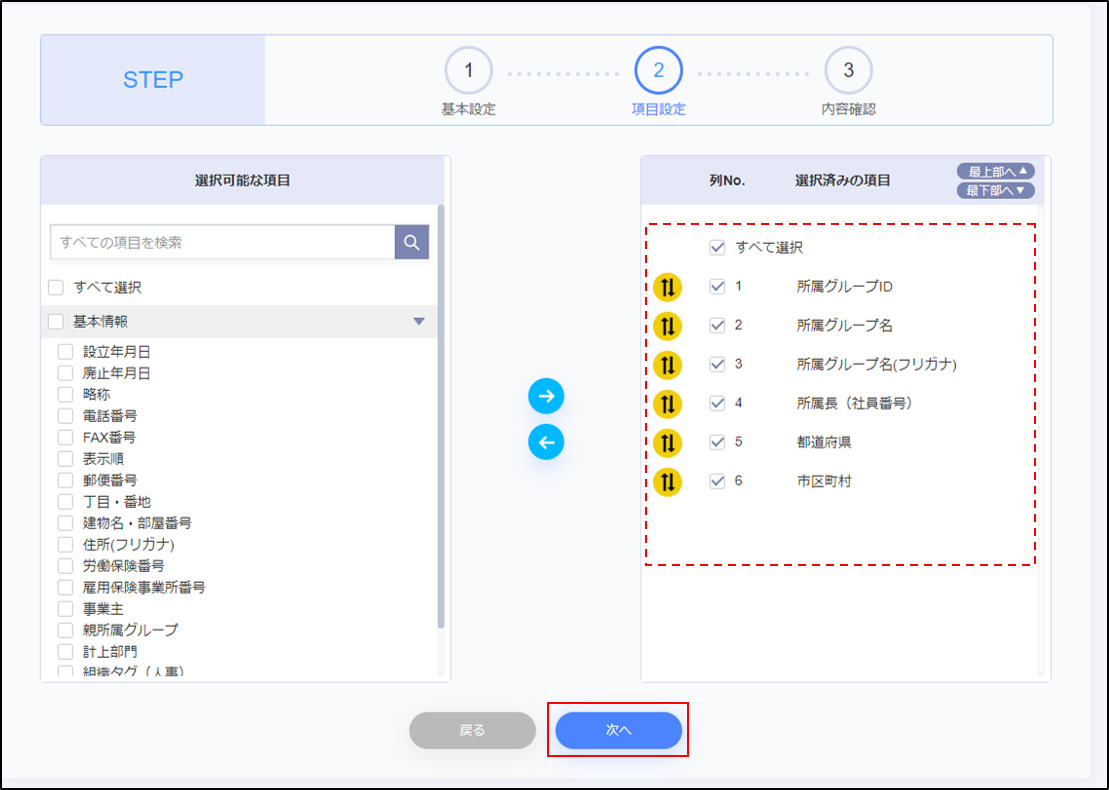
Task: Click the reorder icon beside 都道府県
Action: coord(668,443)
